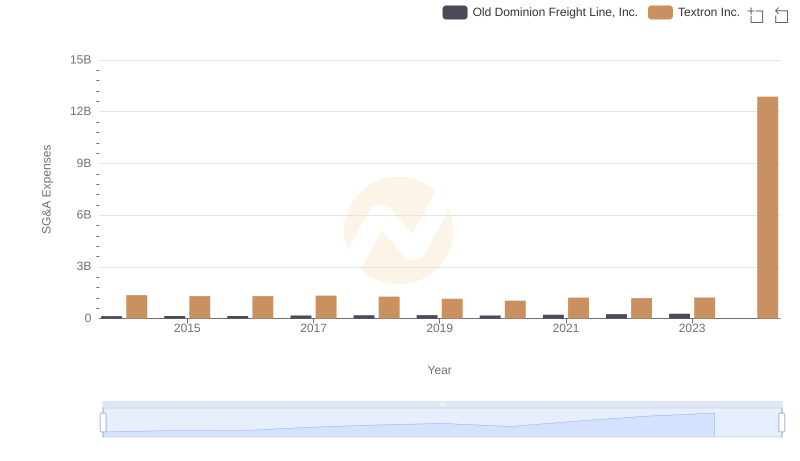Click the right data zoom slider handle
Viewport: 800px width, 461px height.
(781, 423)
